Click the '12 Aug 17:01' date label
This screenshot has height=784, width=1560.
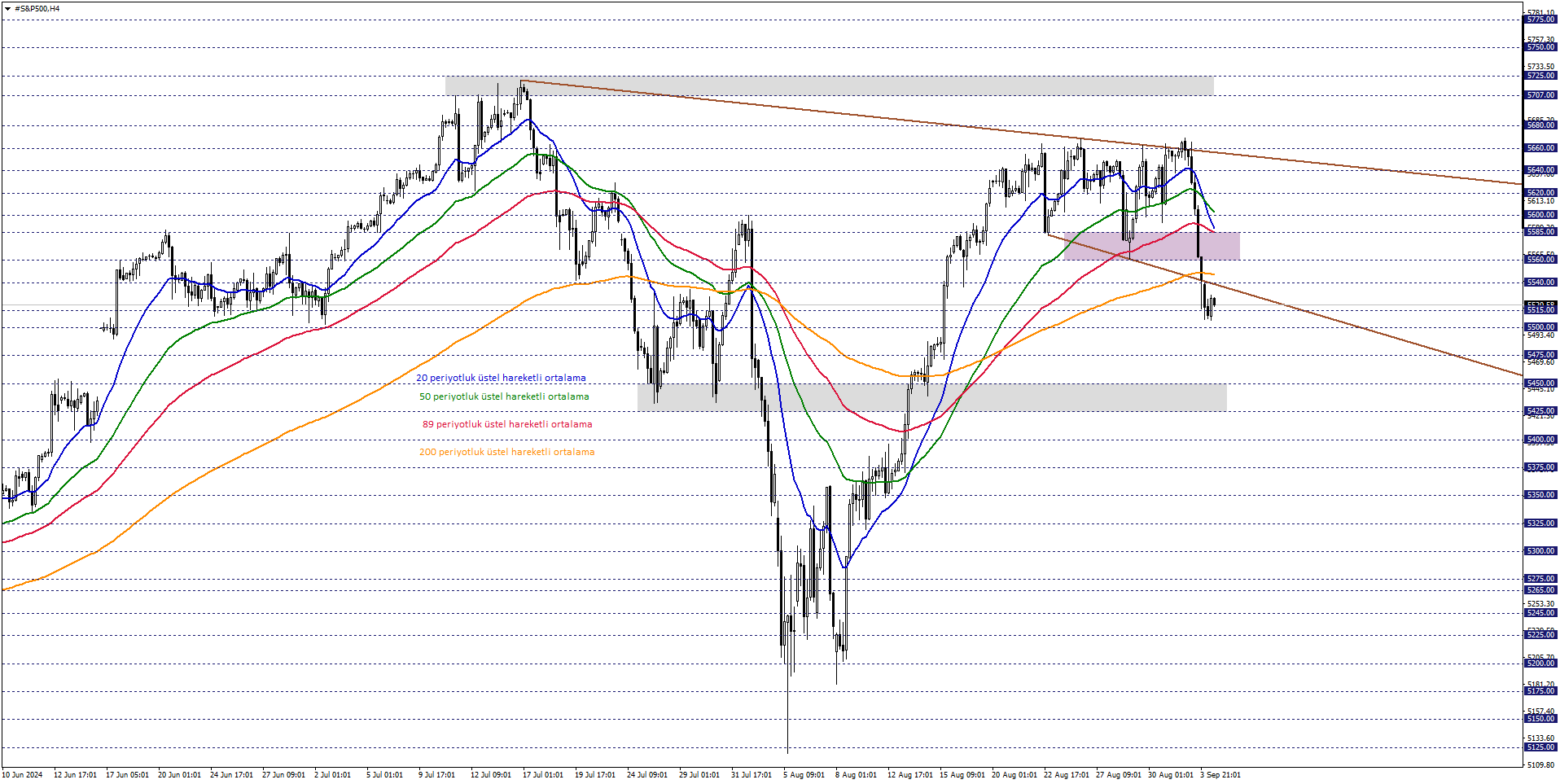pos(910,775)
